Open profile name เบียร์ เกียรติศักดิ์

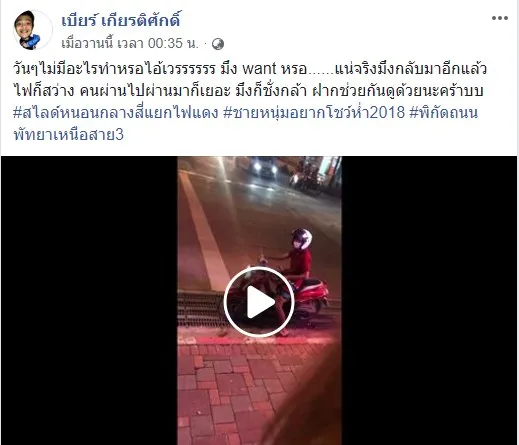pos(121,21)
